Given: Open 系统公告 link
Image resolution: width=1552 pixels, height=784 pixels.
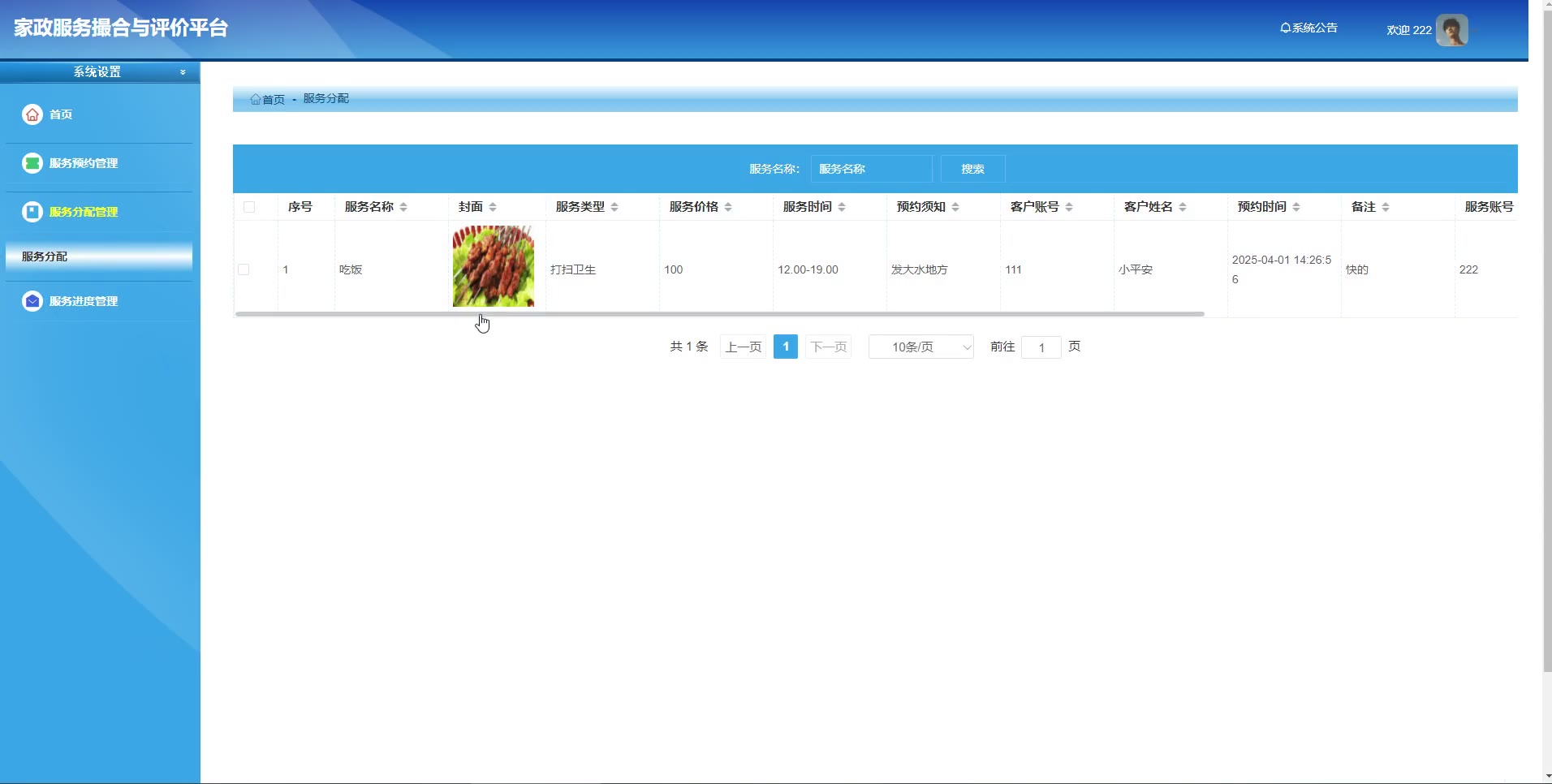Looking at the screenshot, I should [1308, 28].
